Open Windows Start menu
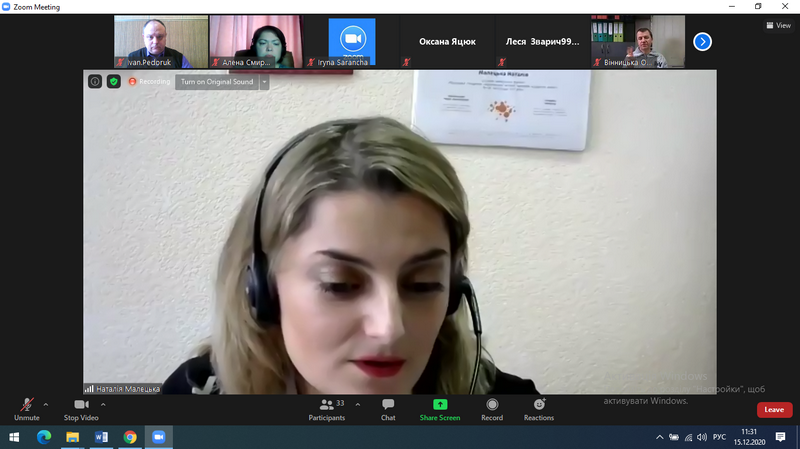This screenshot has height=449, width=800. point(14,437)
